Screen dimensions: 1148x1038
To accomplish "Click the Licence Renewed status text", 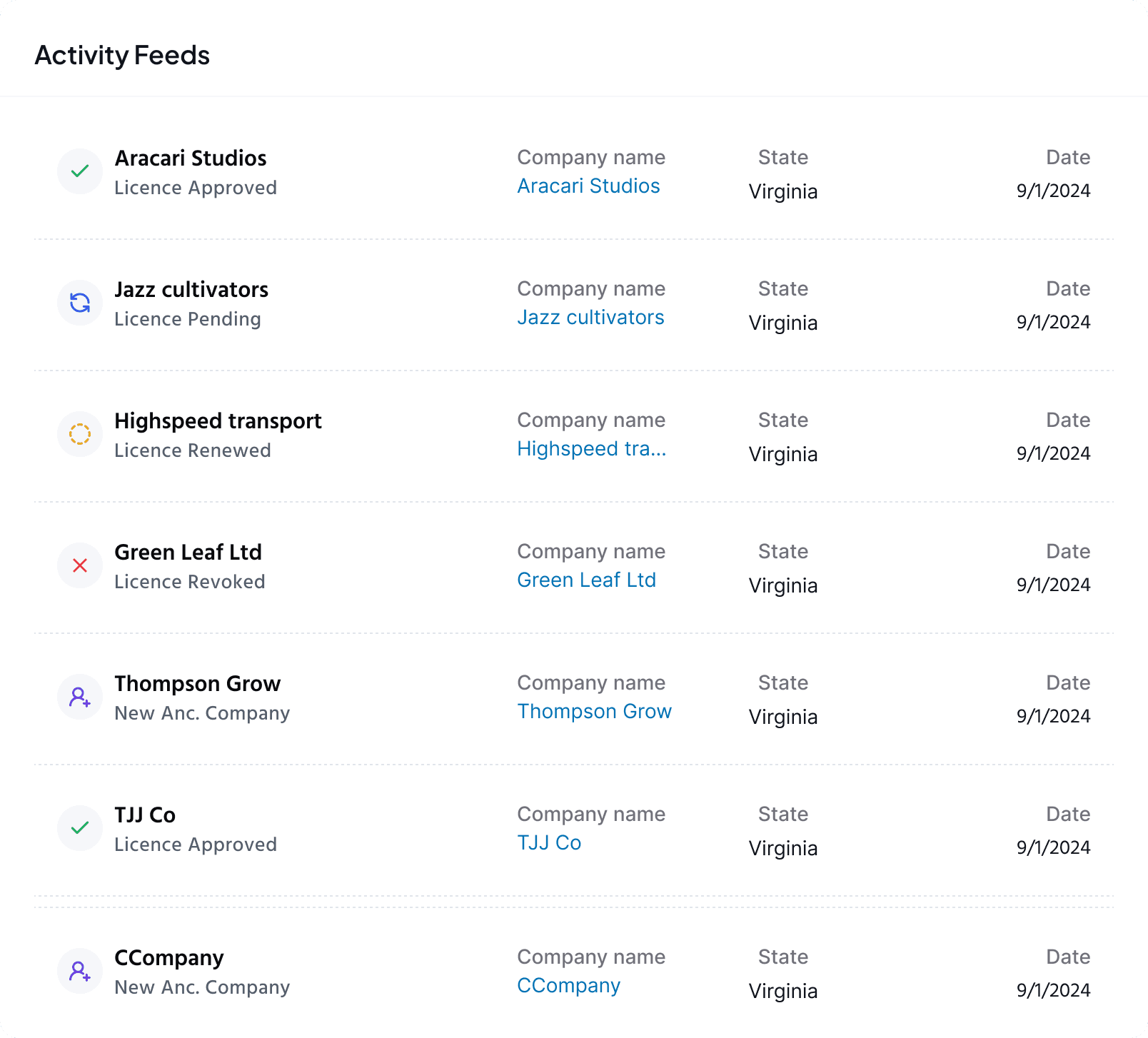I will click(192, 450).
